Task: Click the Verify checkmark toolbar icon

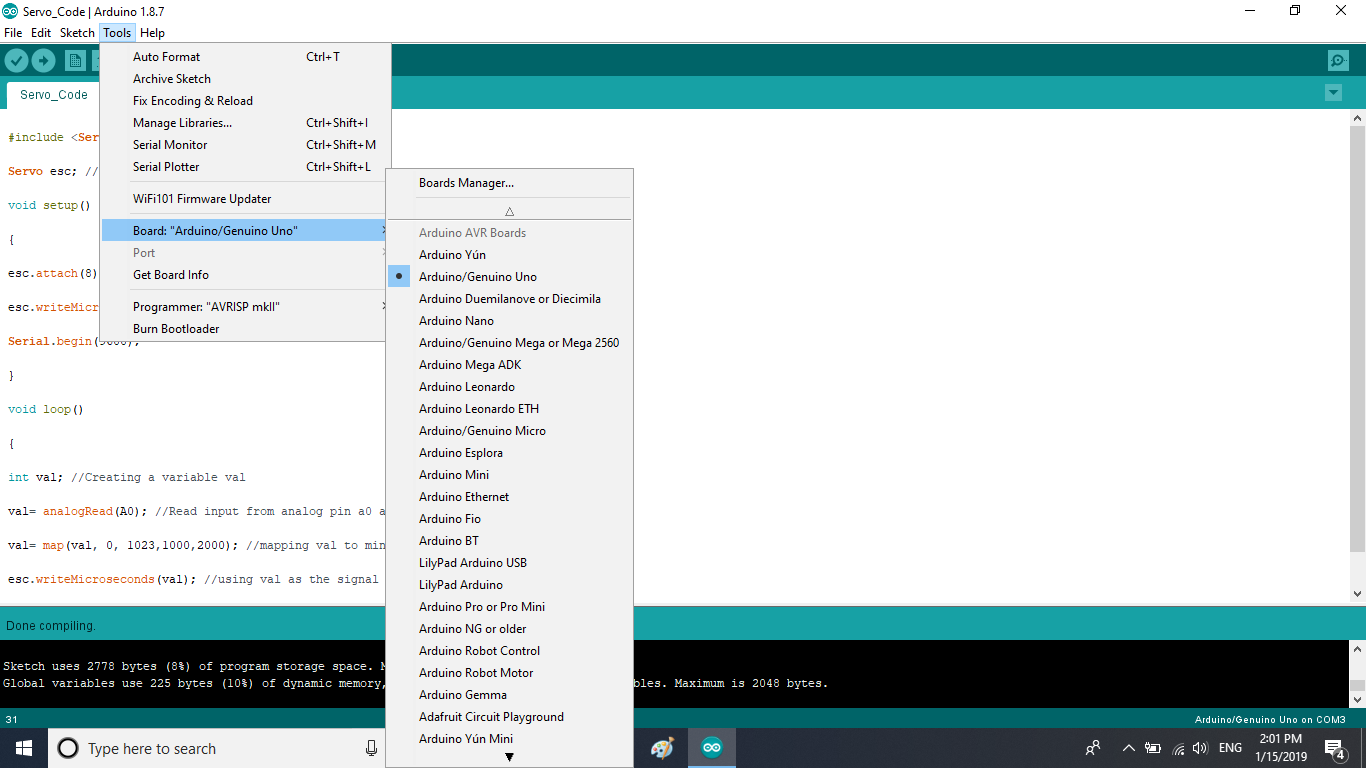Action: [x=16, y=61]
